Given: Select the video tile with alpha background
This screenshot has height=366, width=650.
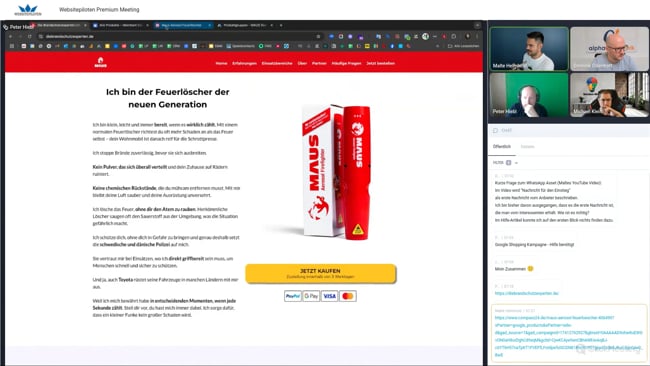Looking at the screenshot, I should click(609, 49).
